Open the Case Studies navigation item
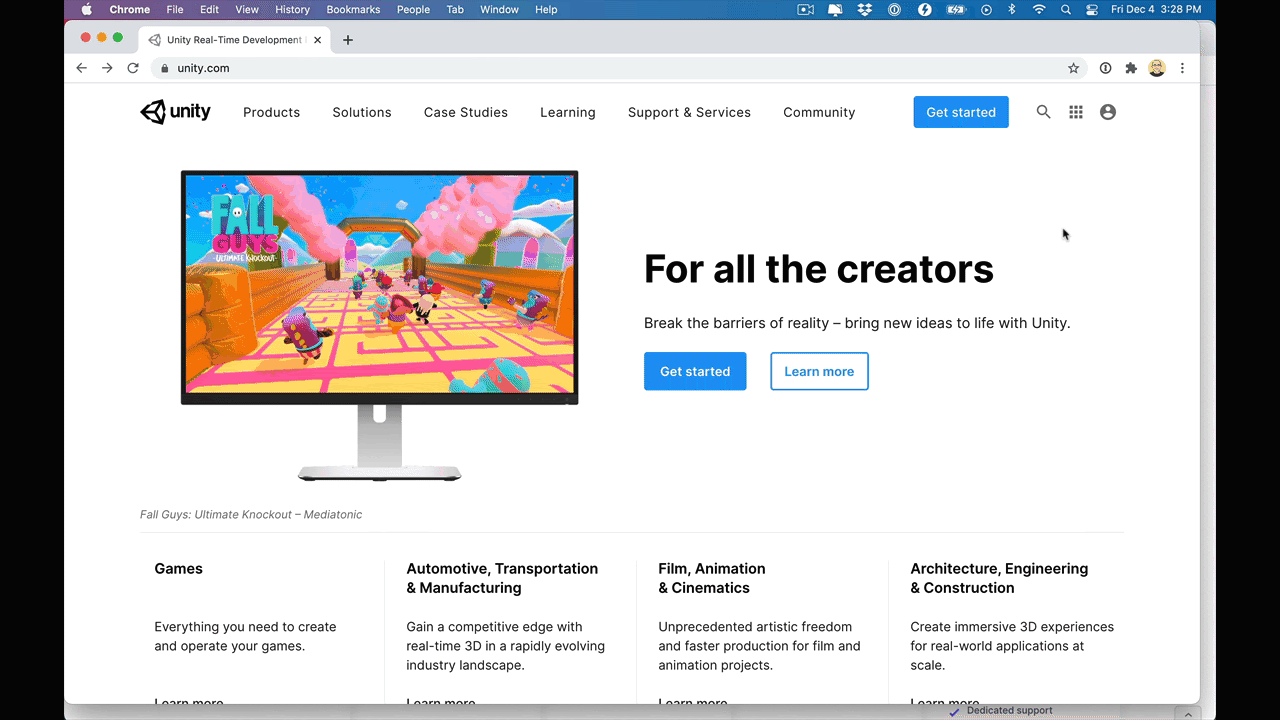Screen dimensions: 1280x720 click(x=466, y=112)
